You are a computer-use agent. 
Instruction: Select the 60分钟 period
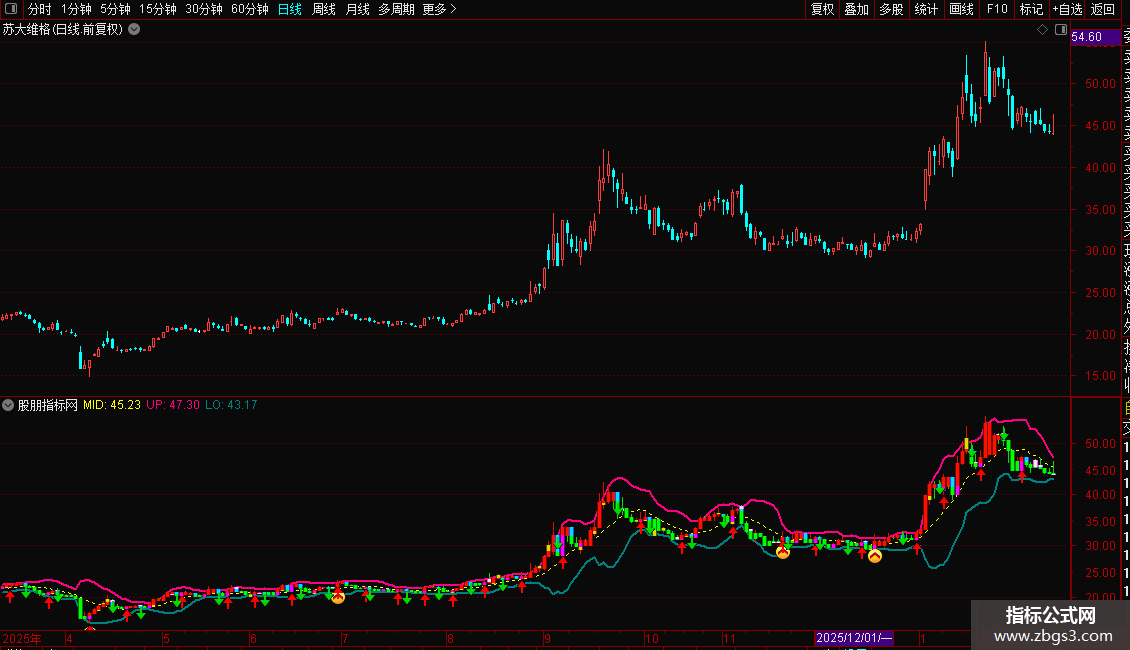pyautogui.click(x=250, y=9)
